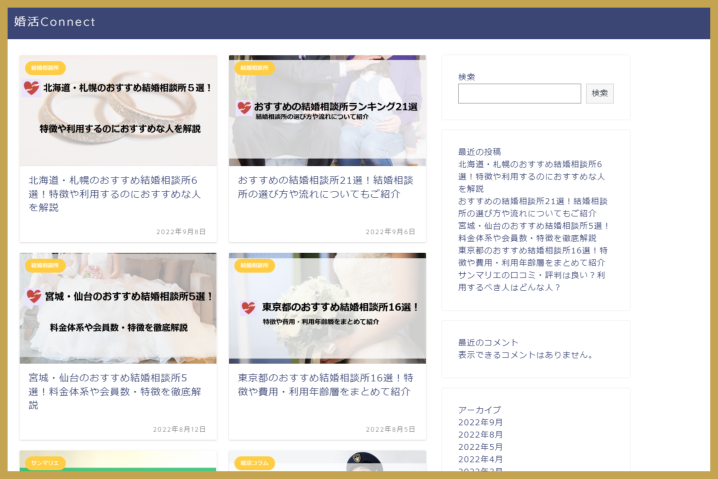Open post title 北海道・札幌のおすすめ結婚相談所6選 in card
Screen dimensions: 718x479
click(x=114, y=194)
